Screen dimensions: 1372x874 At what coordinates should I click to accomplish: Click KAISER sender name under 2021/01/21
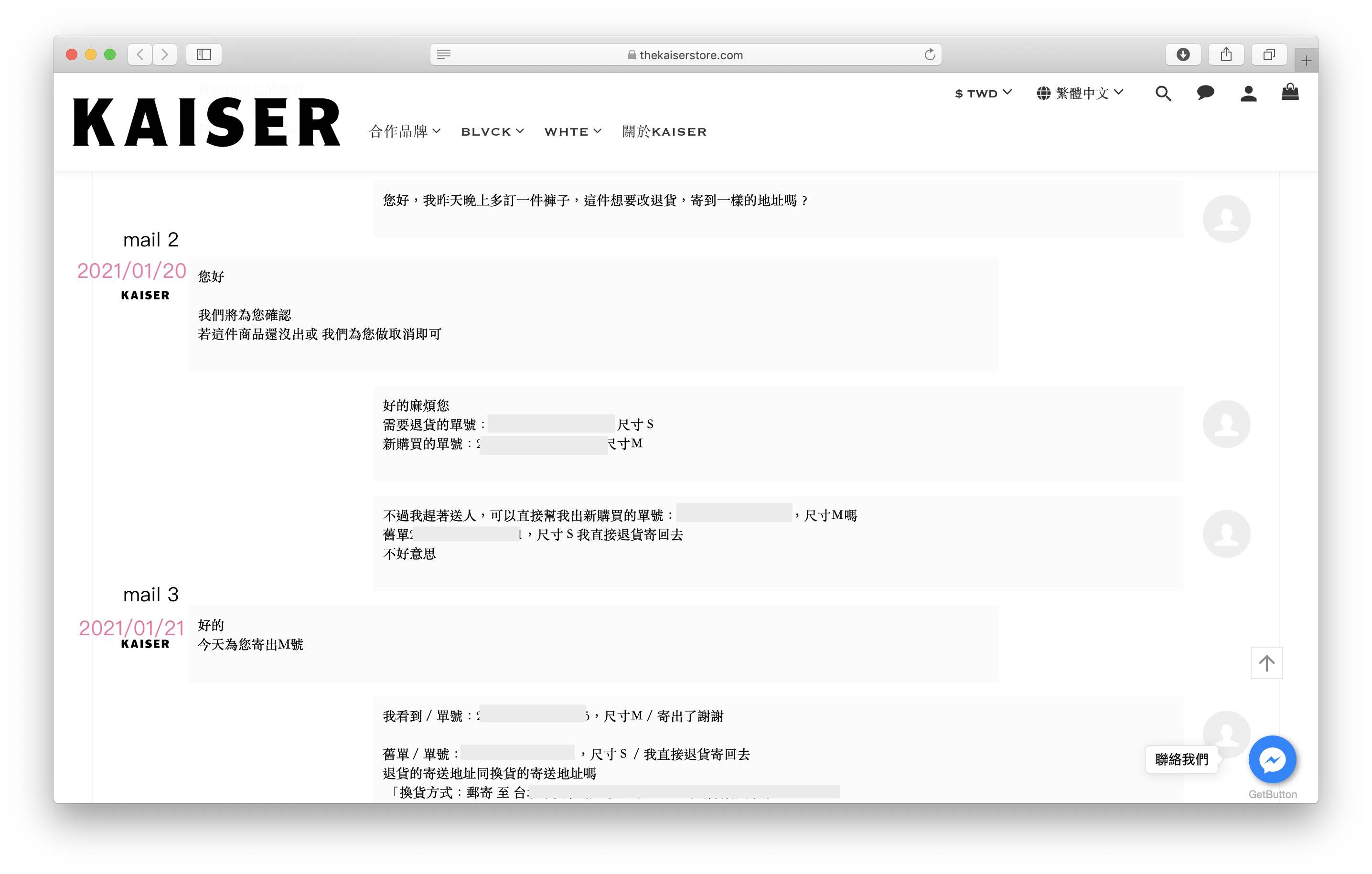[145, 644]
